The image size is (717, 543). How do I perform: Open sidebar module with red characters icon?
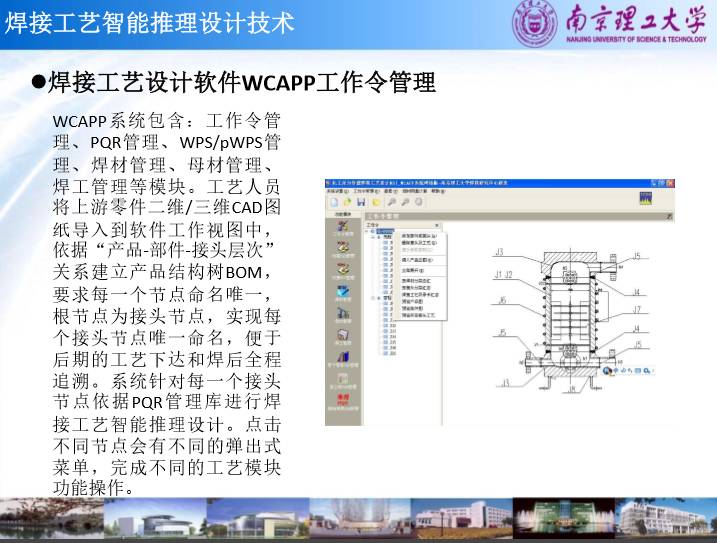tap(342, 402)
